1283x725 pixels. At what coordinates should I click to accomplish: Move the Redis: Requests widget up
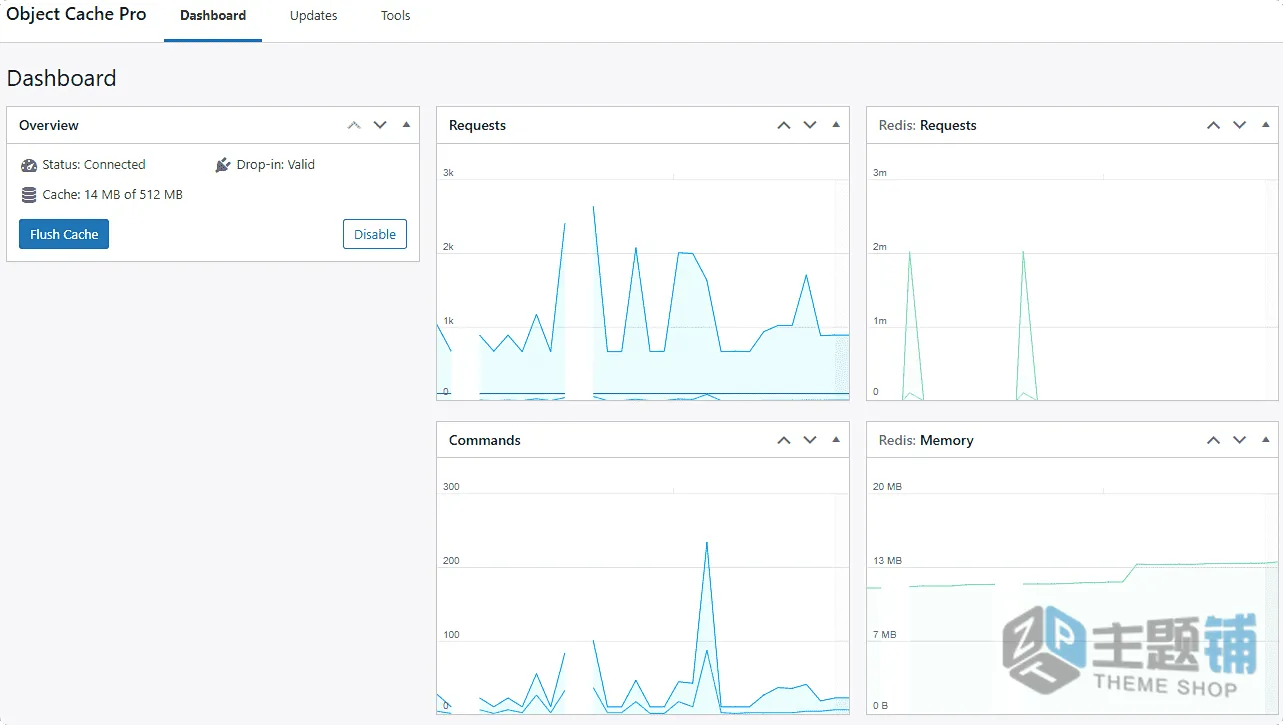coord(1214,125)
